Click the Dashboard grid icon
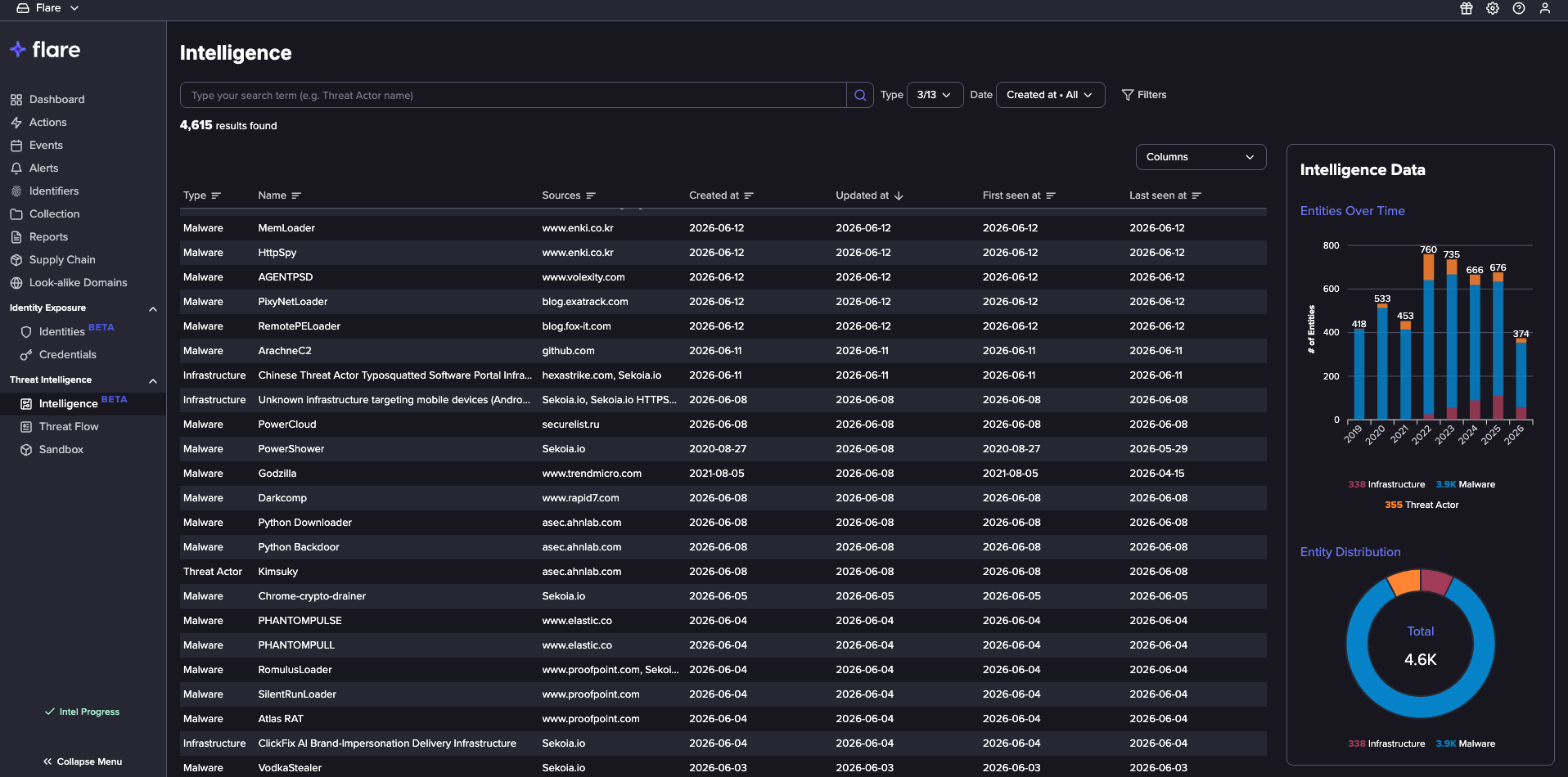Viewport: 1568px width, 777px height. coord(16,100)
